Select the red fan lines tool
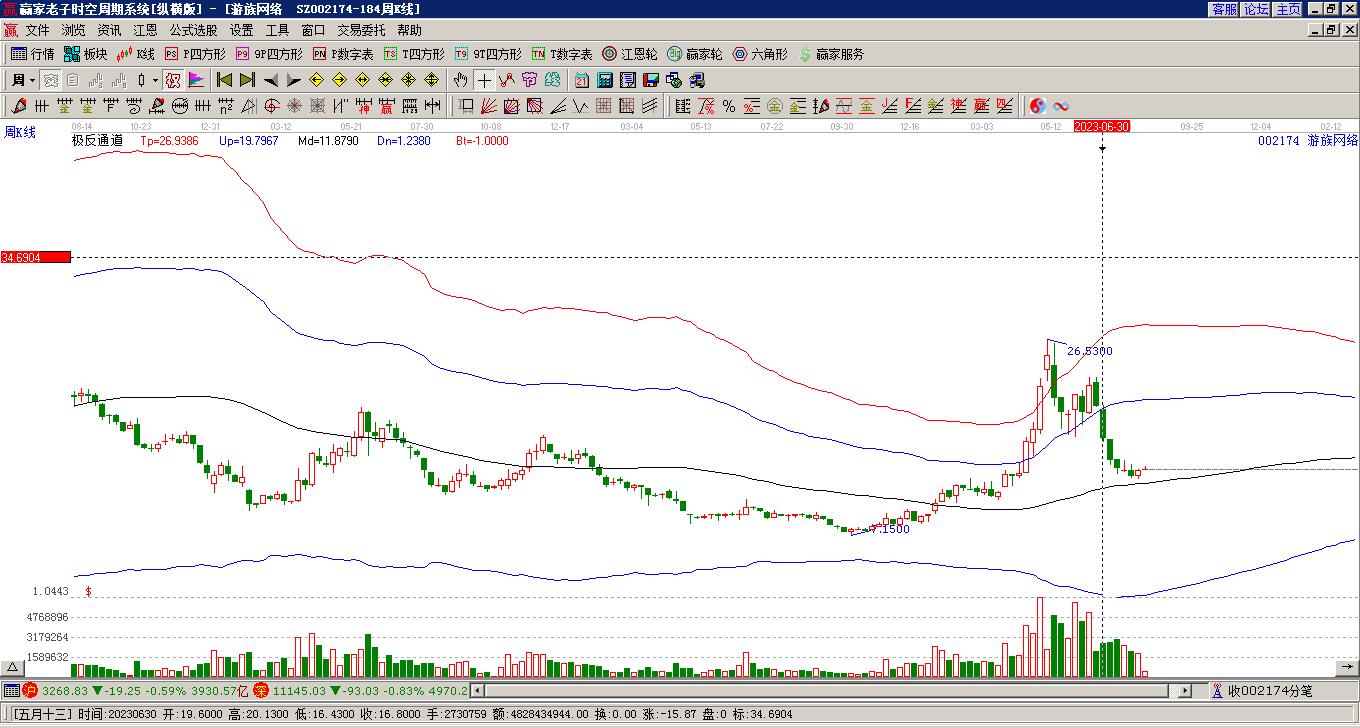The height and width of the screenshot is (728, 1360). coord(488,106)
